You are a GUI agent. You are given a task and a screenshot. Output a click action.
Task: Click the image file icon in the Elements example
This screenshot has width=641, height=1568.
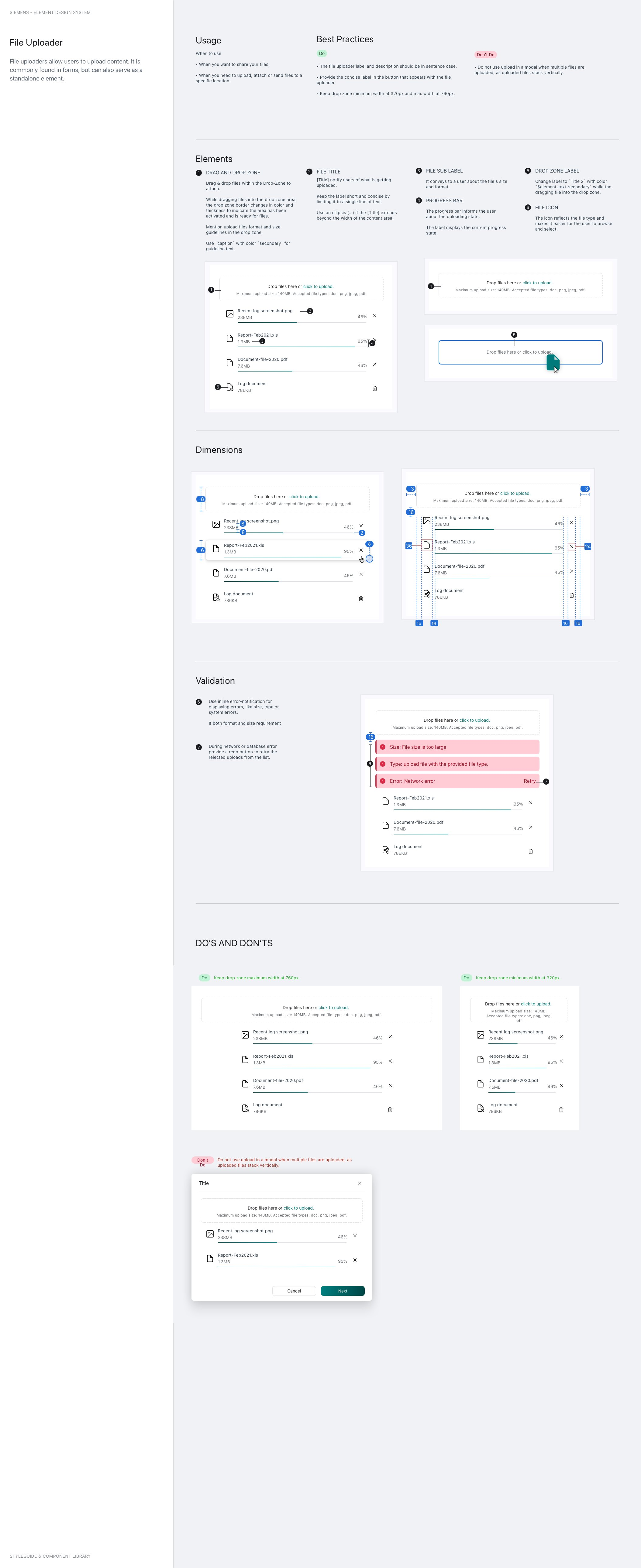pos(229,314)
